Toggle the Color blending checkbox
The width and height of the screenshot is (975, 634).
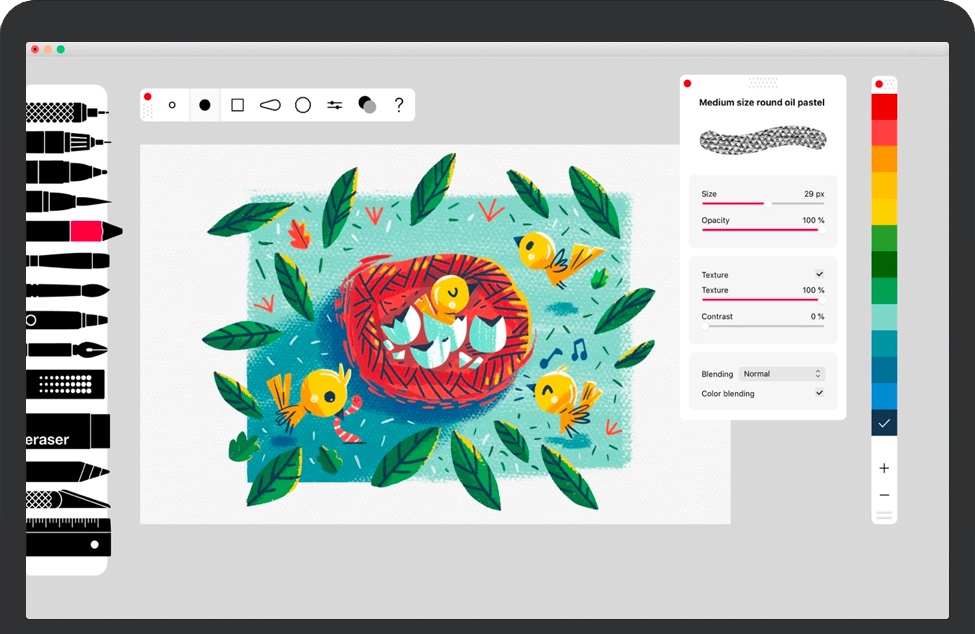pyautogui.click(x=819, y=393)
